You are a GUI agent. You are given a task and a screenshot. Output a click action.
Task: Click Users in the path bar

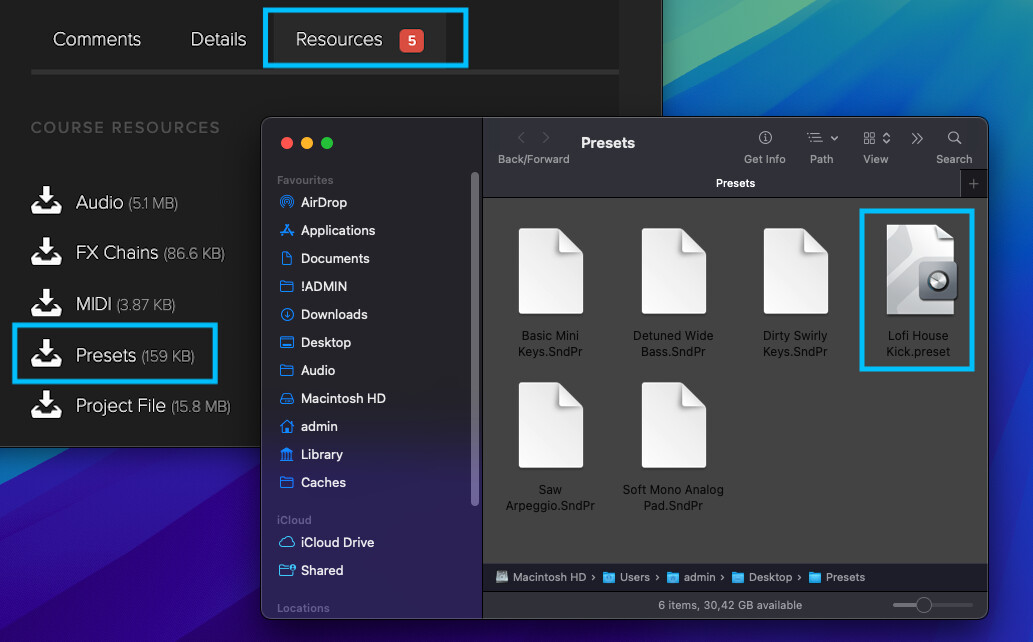pyautogui.click(x=626, y=577)
